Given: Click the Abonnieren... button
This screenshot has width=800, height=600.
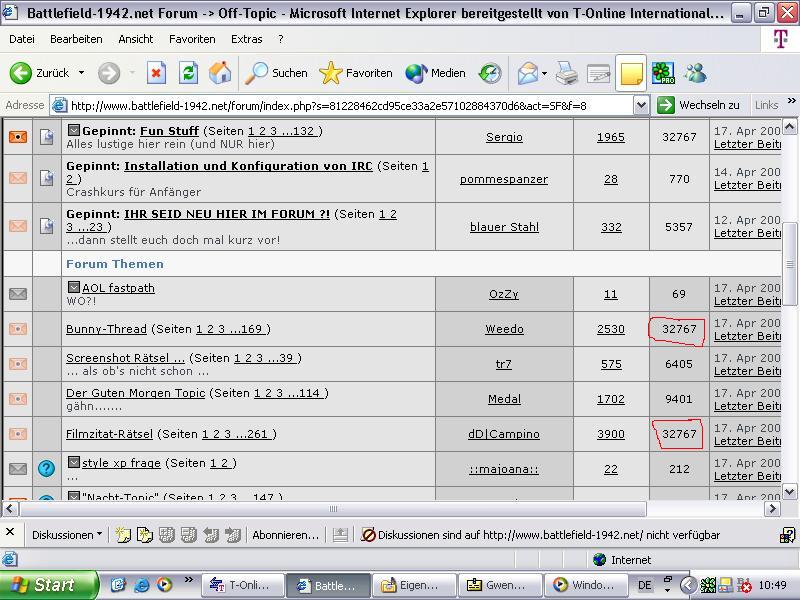Looking at the screenshot, I should (285, 535).
